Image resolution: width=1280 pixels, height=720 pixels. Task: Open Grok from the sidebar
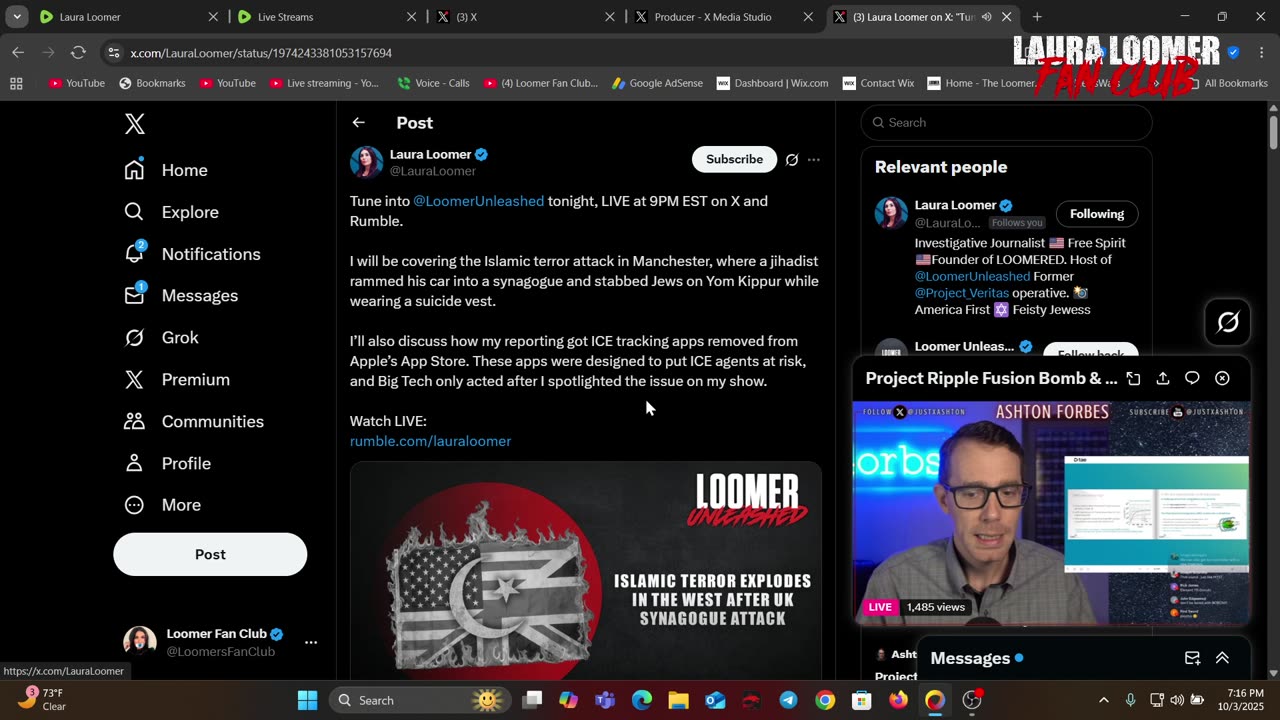pyautogui.click(x=161, y=338)
